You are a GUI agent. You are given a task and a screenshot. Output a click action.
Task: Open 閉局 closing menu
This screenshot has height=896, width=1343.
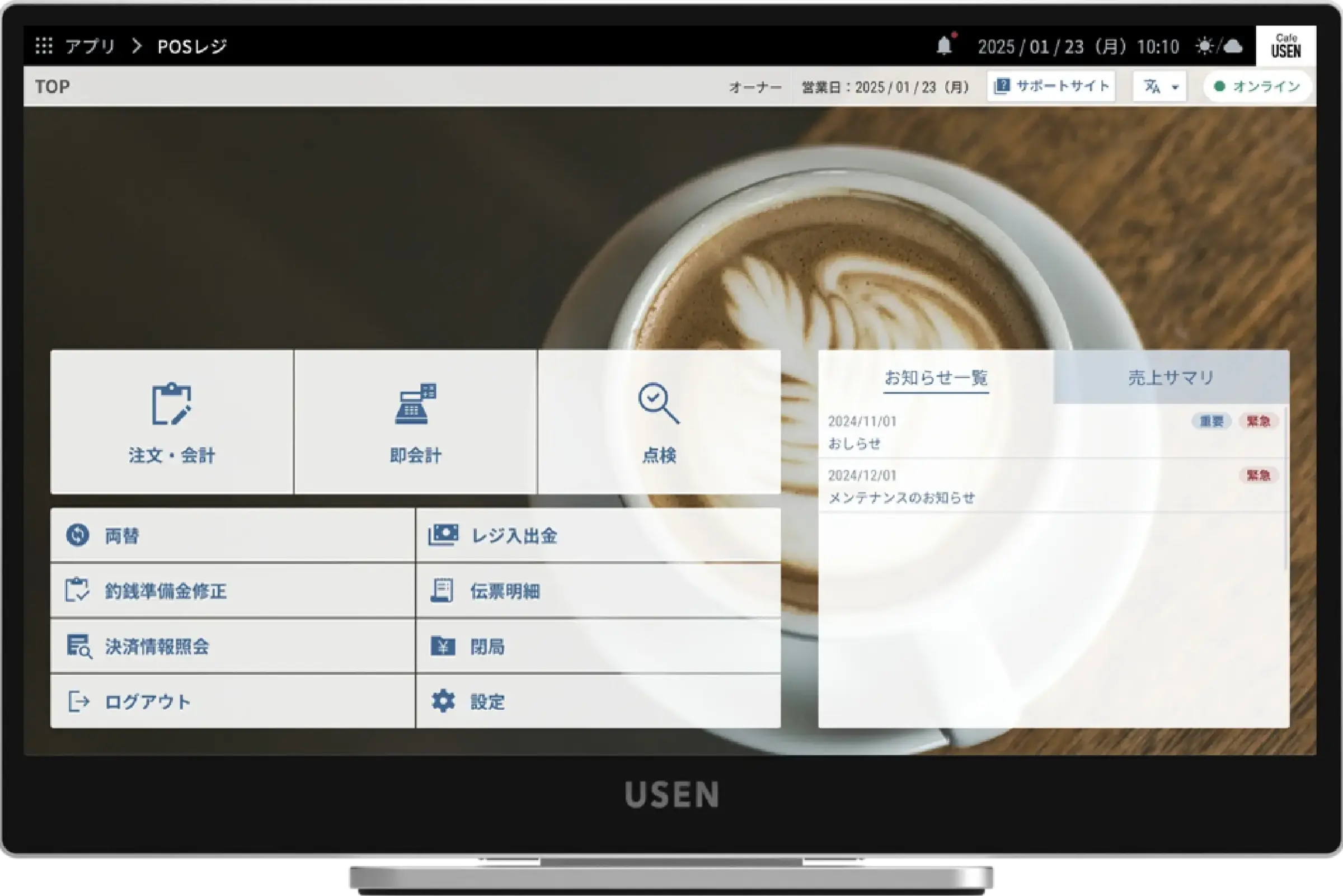[x=599, y=647]
